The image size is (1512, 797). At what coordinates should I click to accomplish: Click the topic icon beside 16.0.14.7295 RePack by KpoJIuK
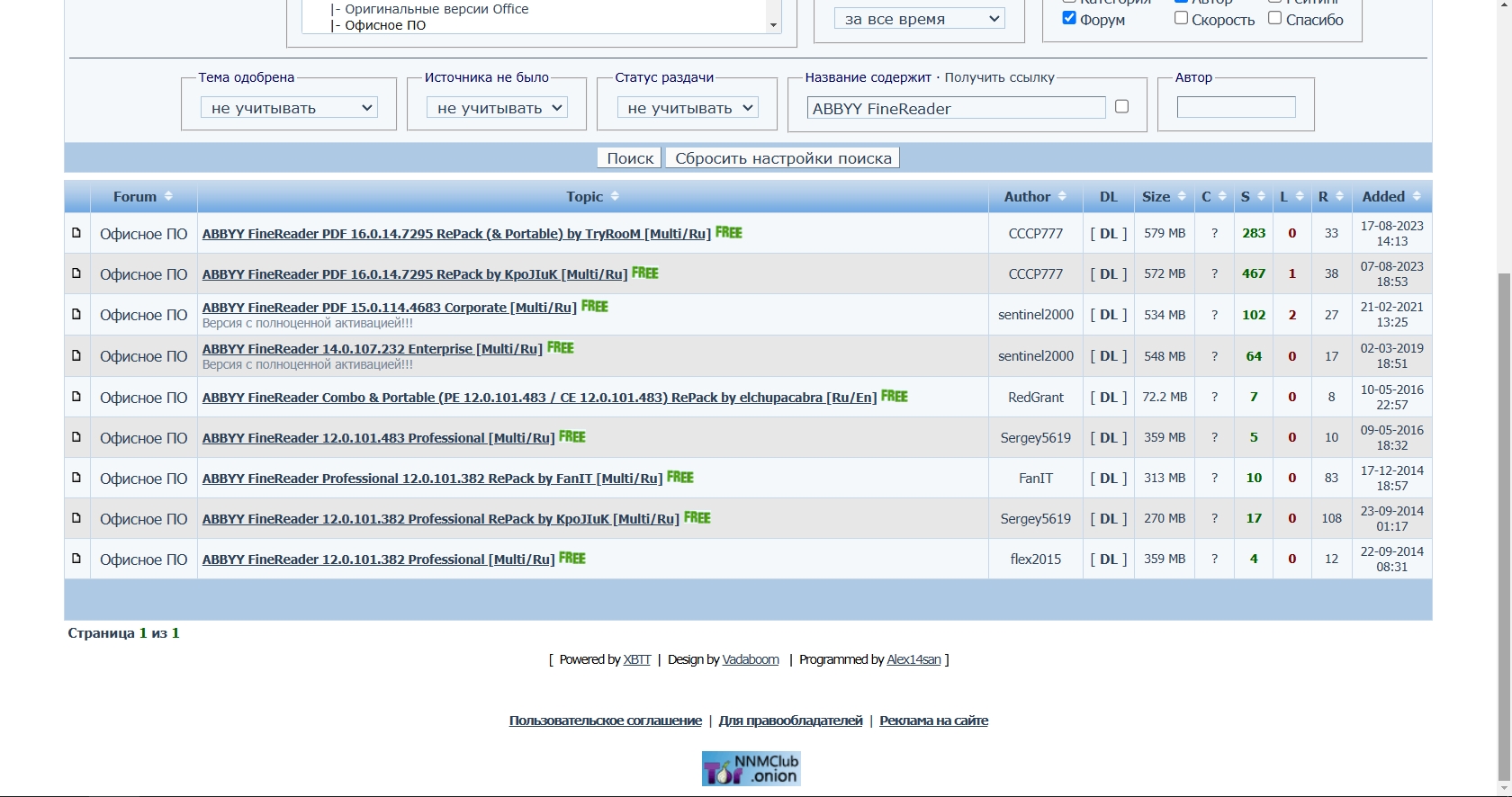[76, 273]
